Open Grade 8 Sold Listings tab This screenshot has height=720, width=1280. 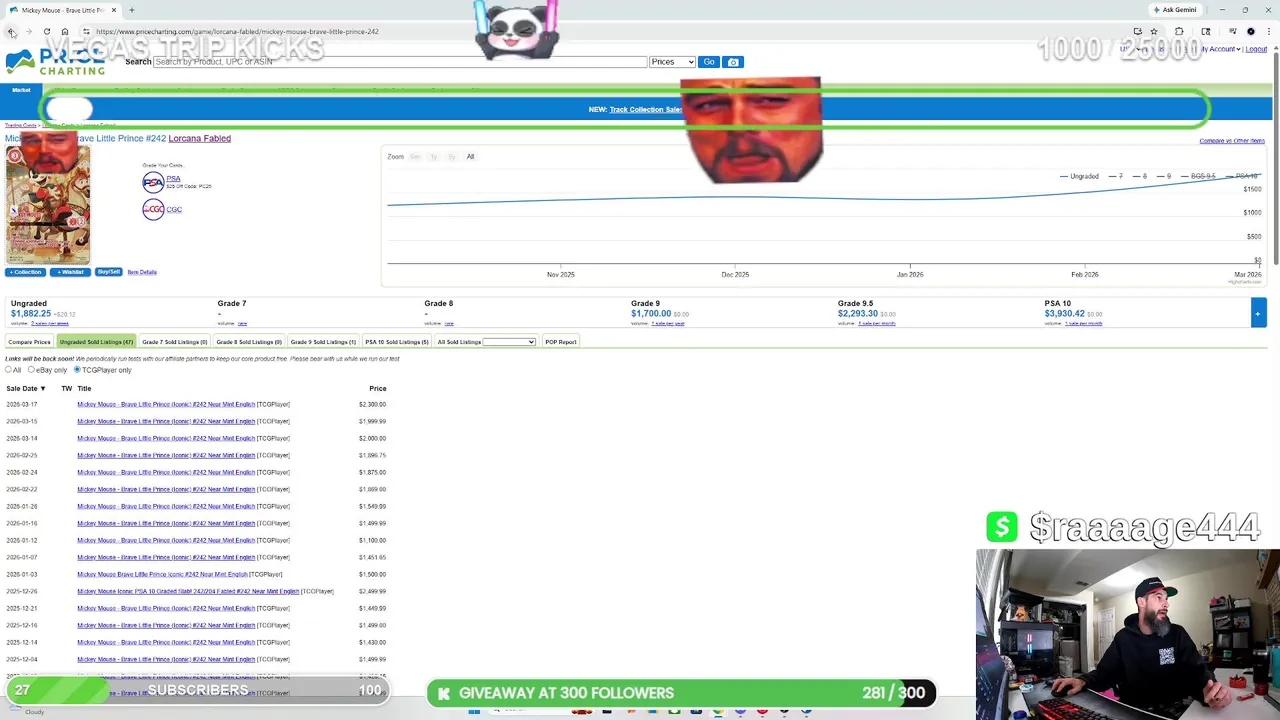pyautogui.click(x=249, y=342)
